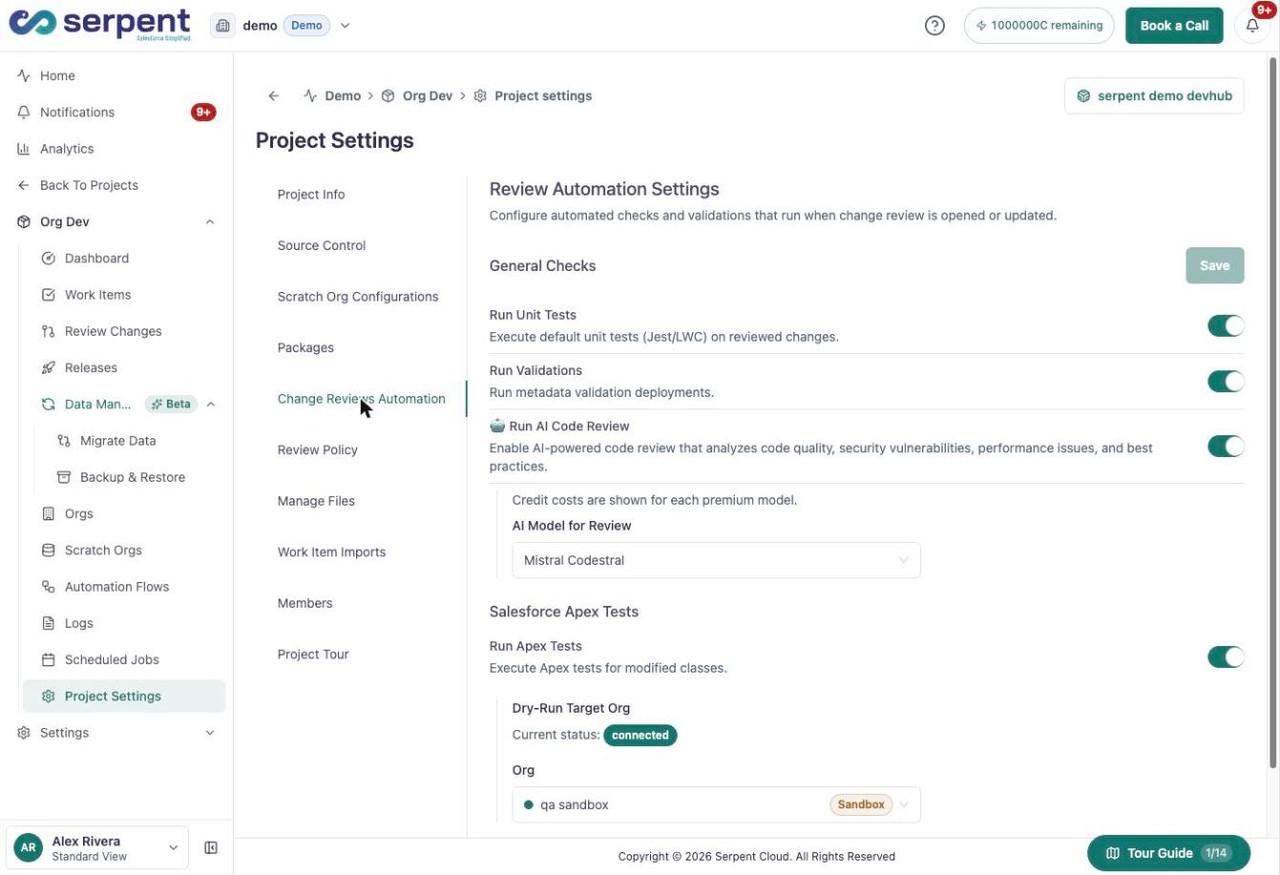The image size is (1280, 875).
Task: Collapse sidebar with panel toggle icon
Action: (x=211, y=848)
